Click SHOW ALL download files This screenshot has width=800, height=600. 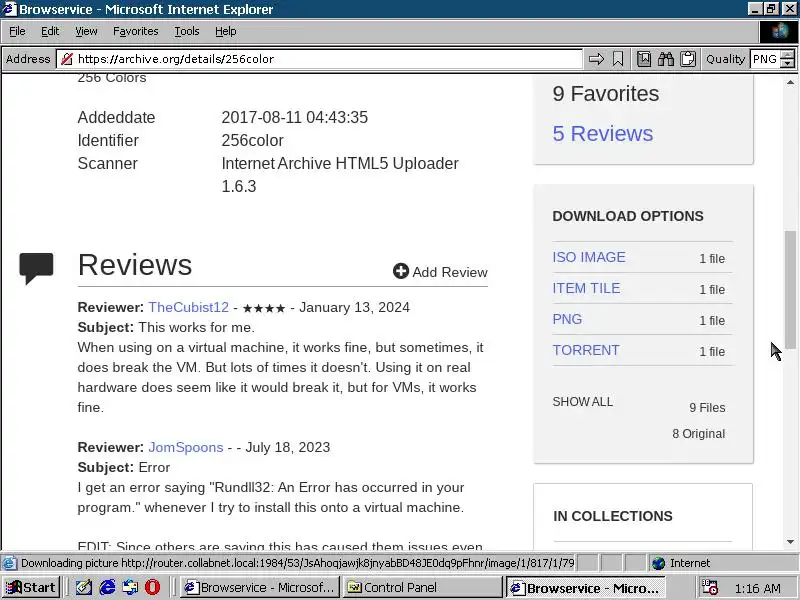583,402
